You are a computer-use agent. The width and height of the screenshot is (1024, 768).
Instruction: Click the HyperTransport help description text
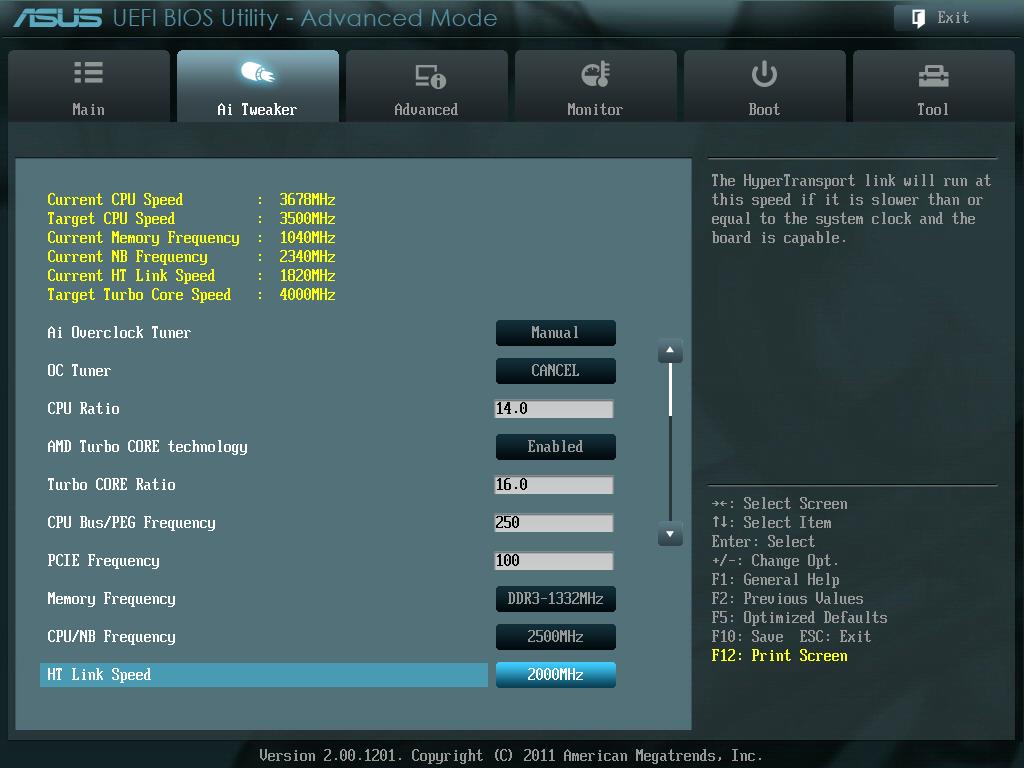pyautogui.click(x=852, y=209)
